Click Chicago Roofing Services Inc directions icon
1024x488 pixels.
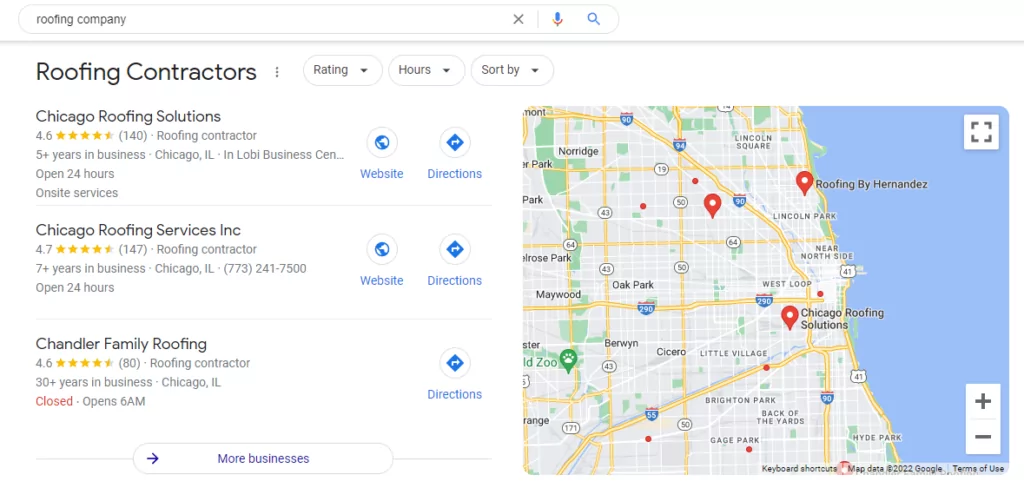[455, 249]
